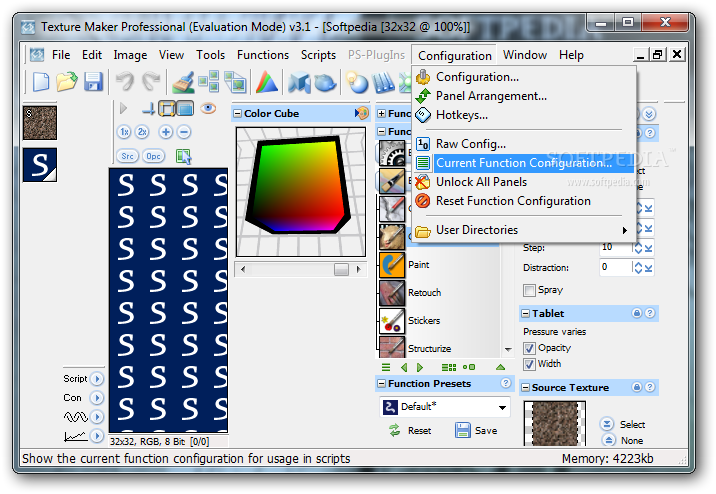Click the lightbulb toolbar icon
This screenshot has width=716, height=494.
[x=357, y=82]
